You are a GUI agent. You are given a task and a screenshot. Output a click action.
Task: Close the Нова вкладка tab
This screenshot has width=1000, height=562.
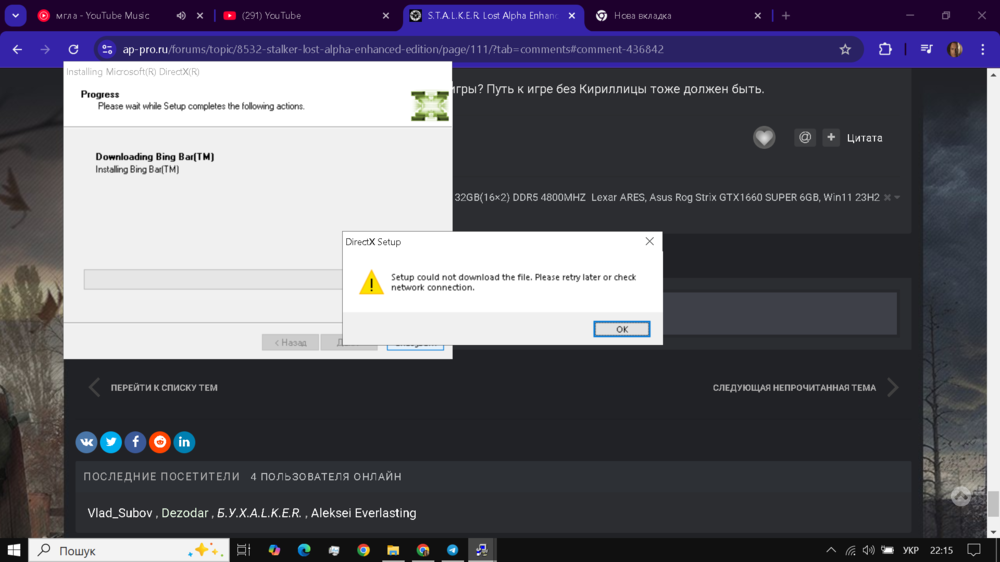pyautogui.click(x=758, y=15)
